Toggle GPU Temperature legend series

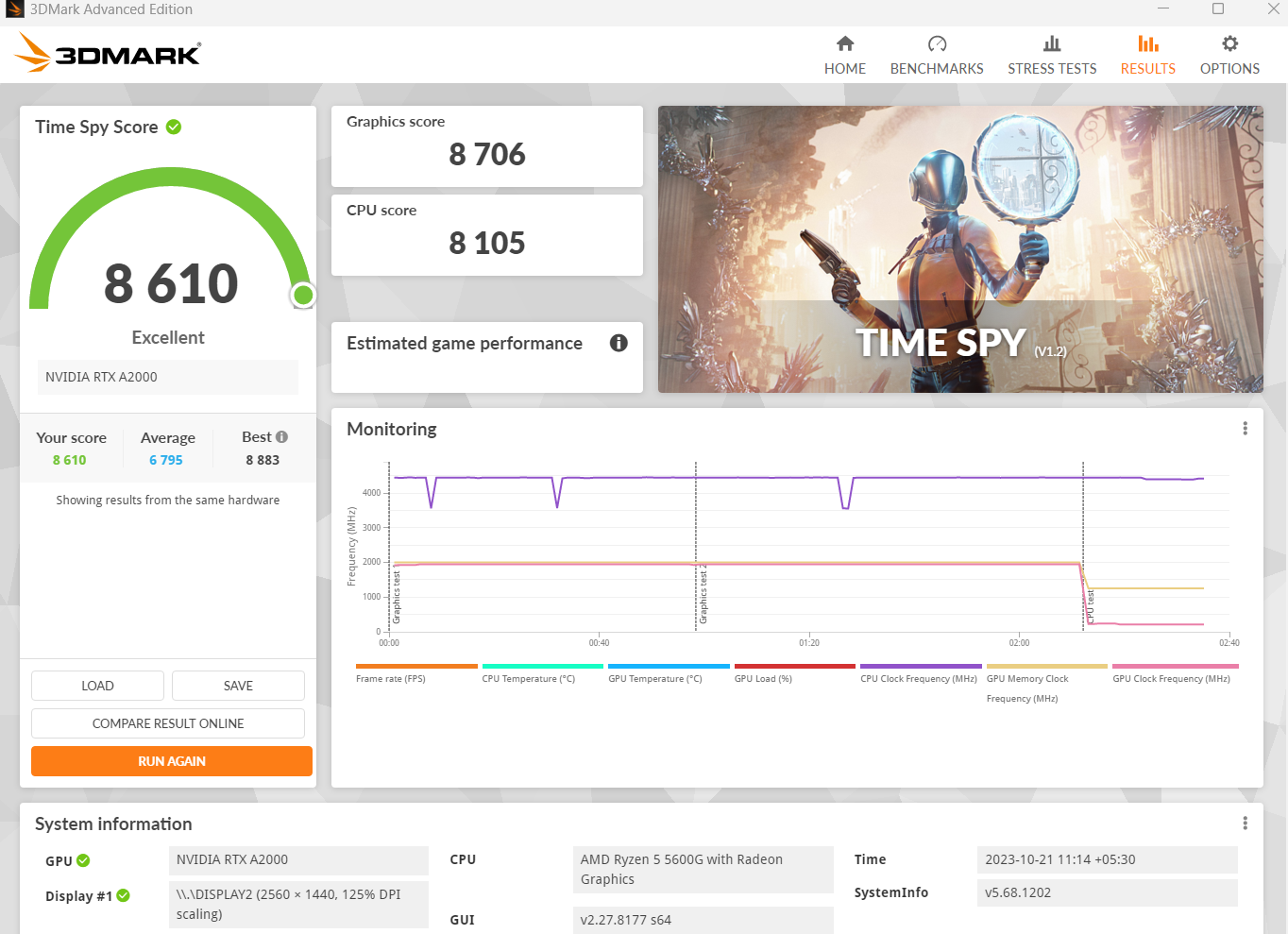669,674
